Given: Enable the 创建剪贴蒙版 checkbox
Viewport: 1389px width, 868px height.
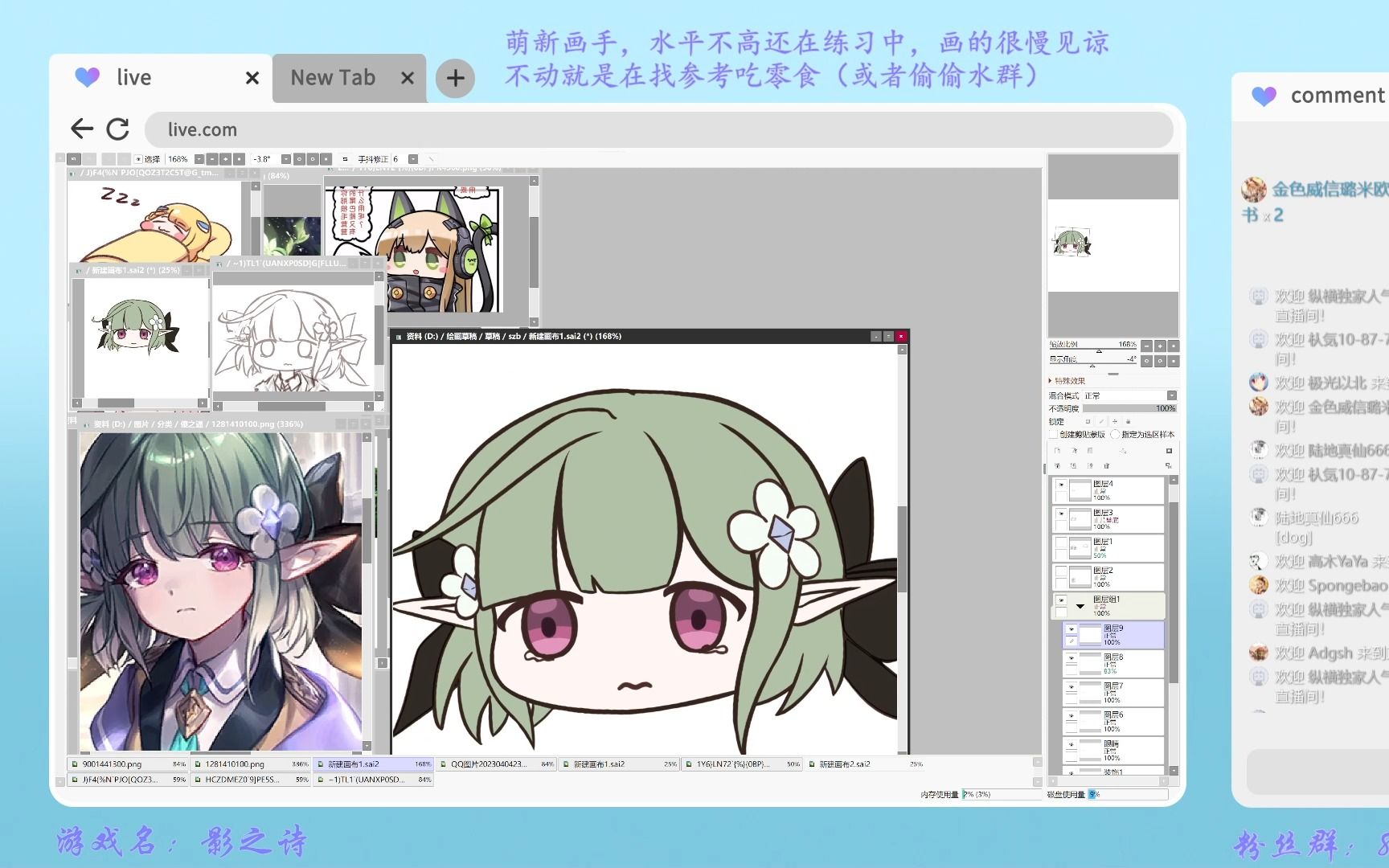Looking at the screenshot, I should 1053,434.
